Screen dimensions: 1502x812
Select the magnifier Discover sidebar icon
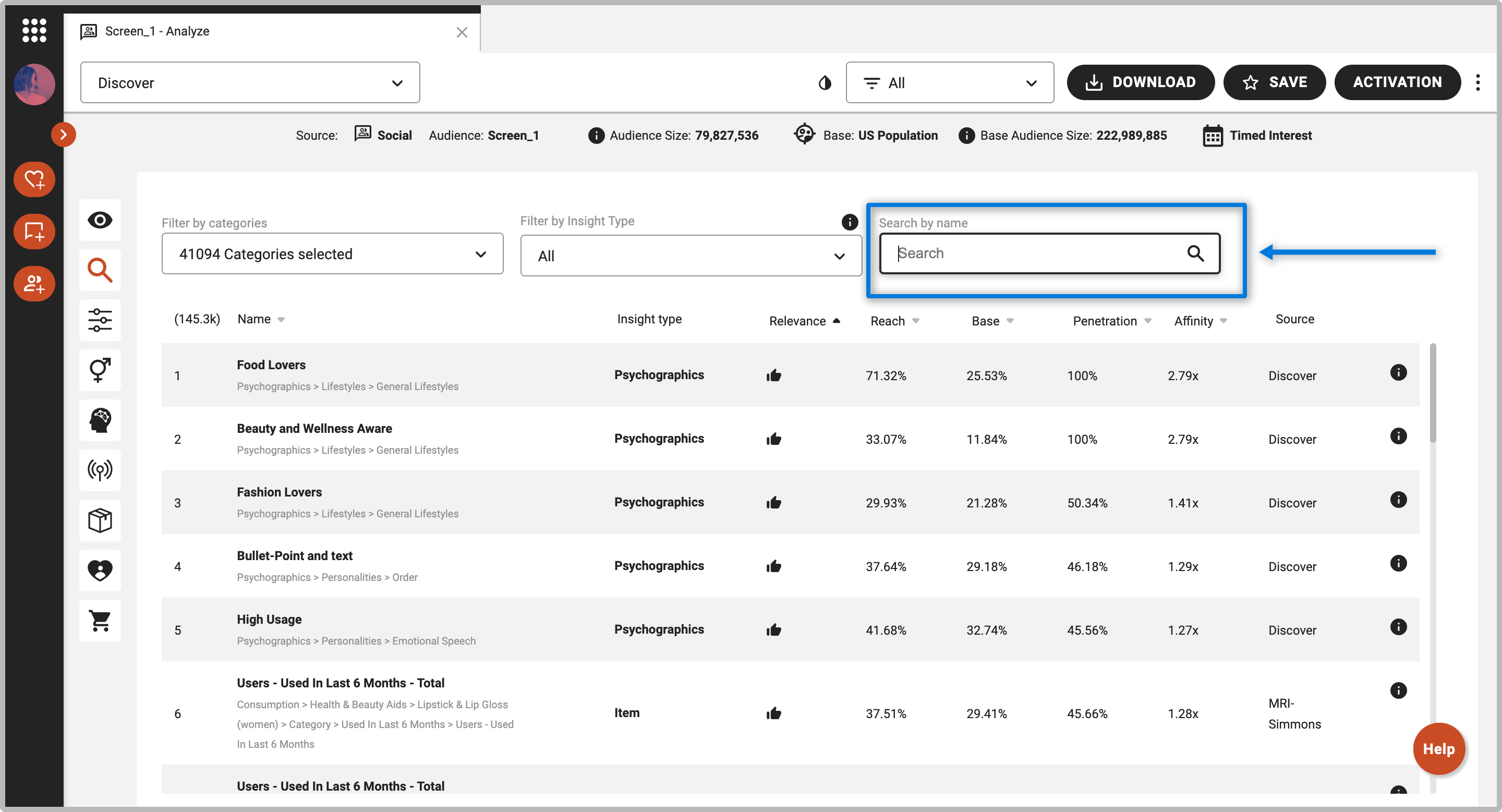(x=100, y=271)
